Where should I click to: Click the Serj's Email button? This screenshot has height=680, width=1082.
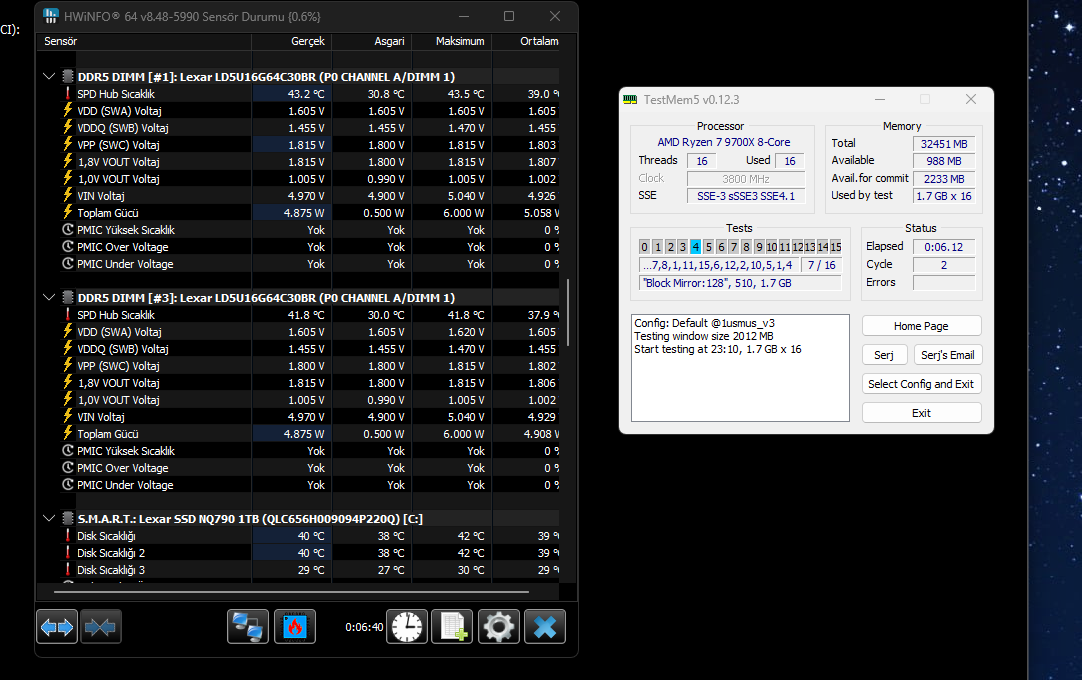click(x=947, y=355)
